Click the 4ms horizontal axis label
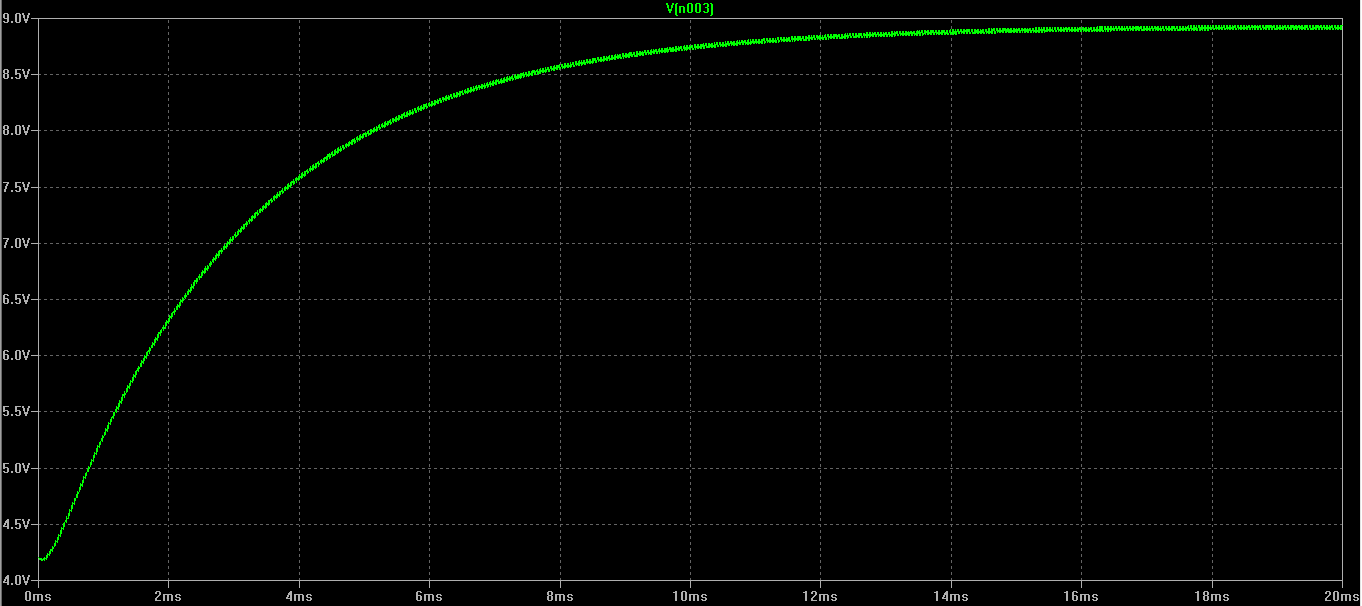 [299, 596]
